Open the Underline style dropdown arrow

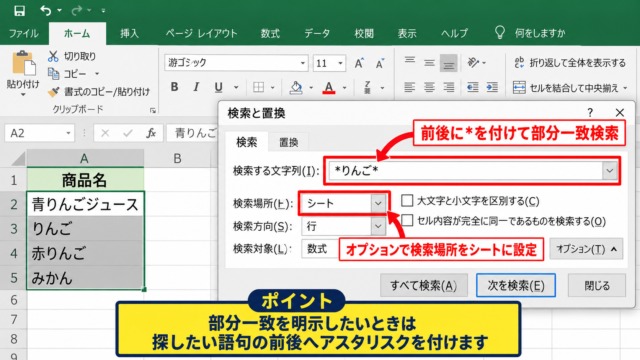[x=236, y=87]
